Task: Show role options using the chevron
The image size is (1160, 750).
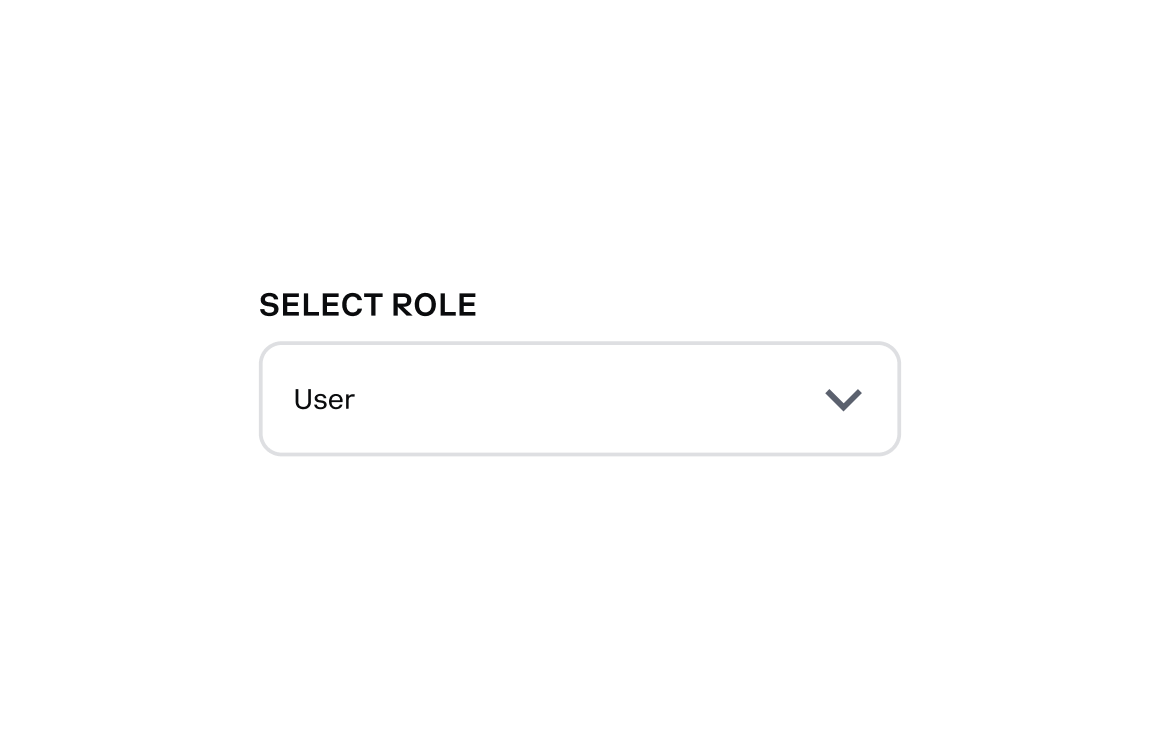Action: (x=843, y=400)
